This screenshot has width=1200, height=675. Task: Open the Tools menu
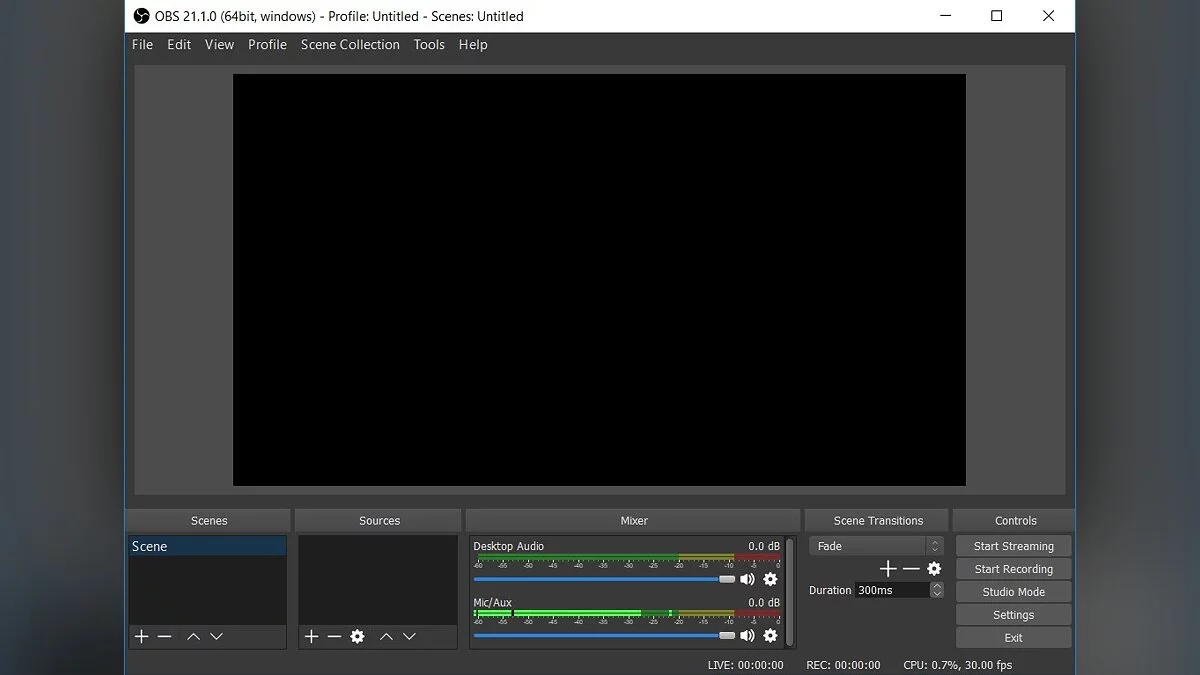click(429, 45)
